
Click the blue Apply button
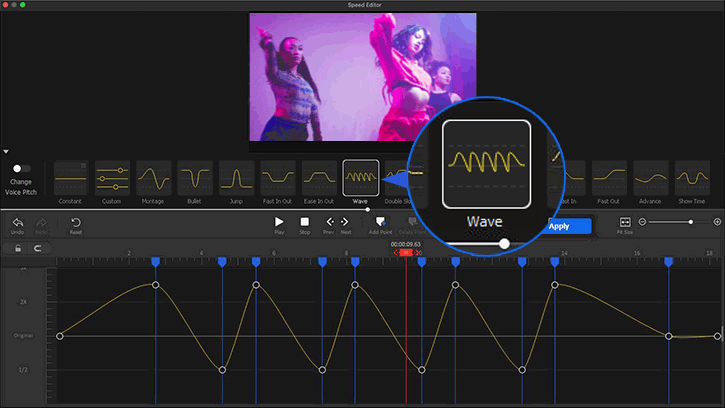(x=568, y=226)
